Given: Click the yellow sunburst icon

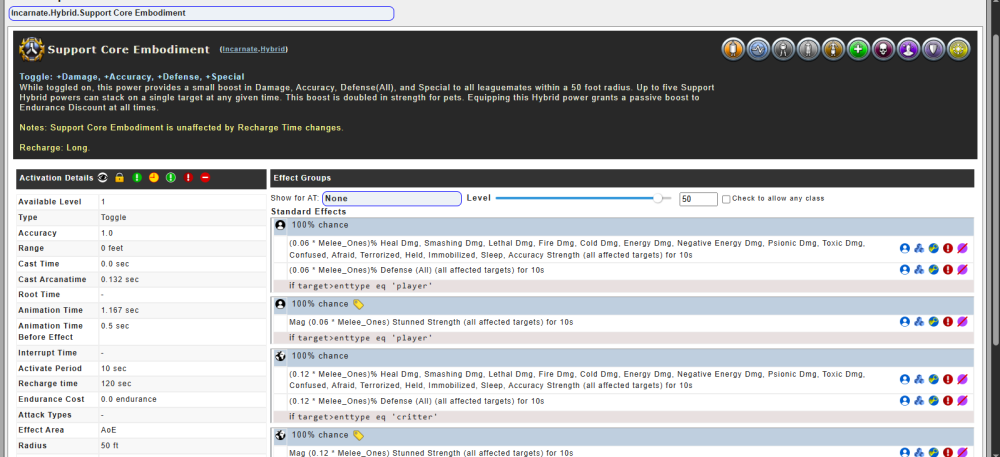Looking at the screenshot, I should pyautogui.click(x=959, y=48).
